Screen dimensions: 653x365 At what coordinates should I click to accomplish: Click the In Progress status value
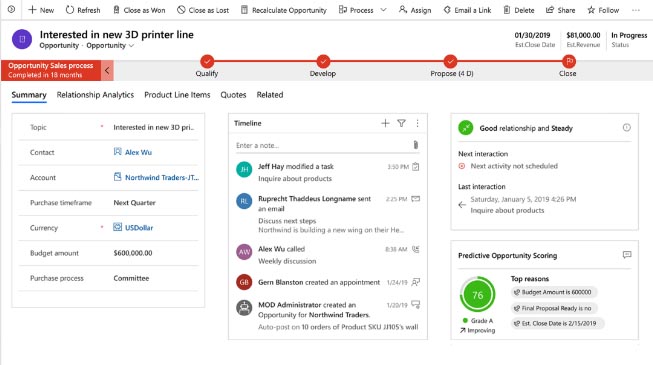click(629, 35)
